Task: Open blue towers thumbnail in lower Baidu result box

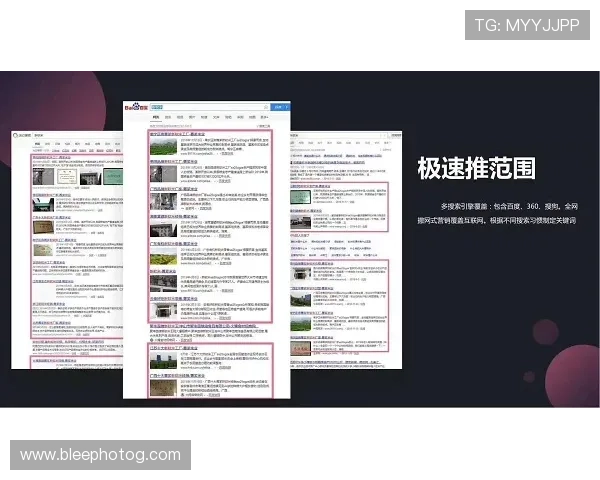Action: pos(163,361)
